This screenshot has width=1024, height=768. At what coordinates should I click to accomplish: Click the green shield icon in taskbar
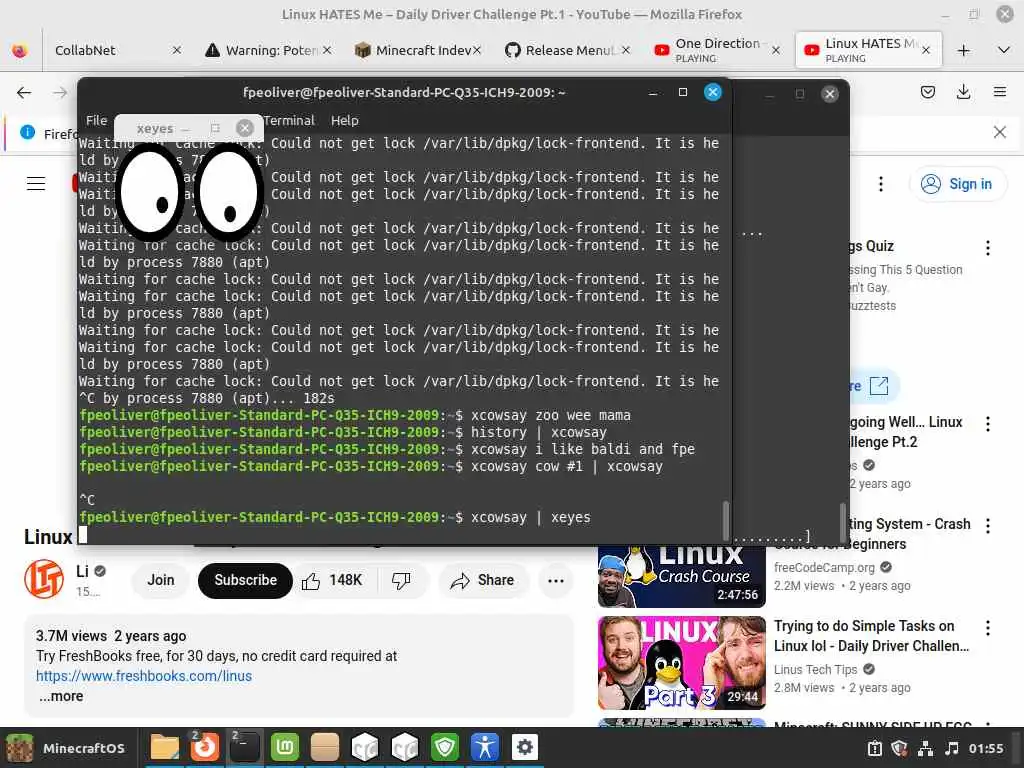click(445, 747)
